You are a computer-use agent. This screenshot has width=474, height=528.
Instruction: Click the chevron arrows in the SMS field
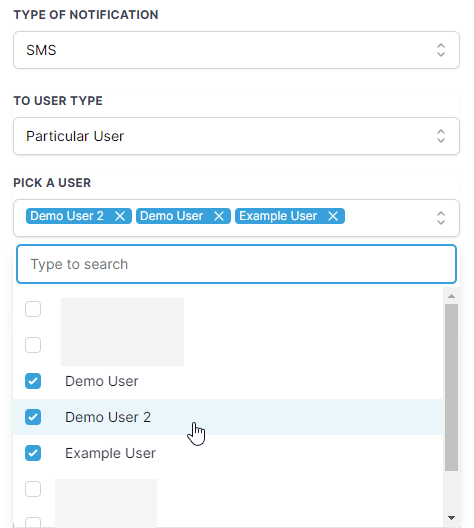pos(441,50)
